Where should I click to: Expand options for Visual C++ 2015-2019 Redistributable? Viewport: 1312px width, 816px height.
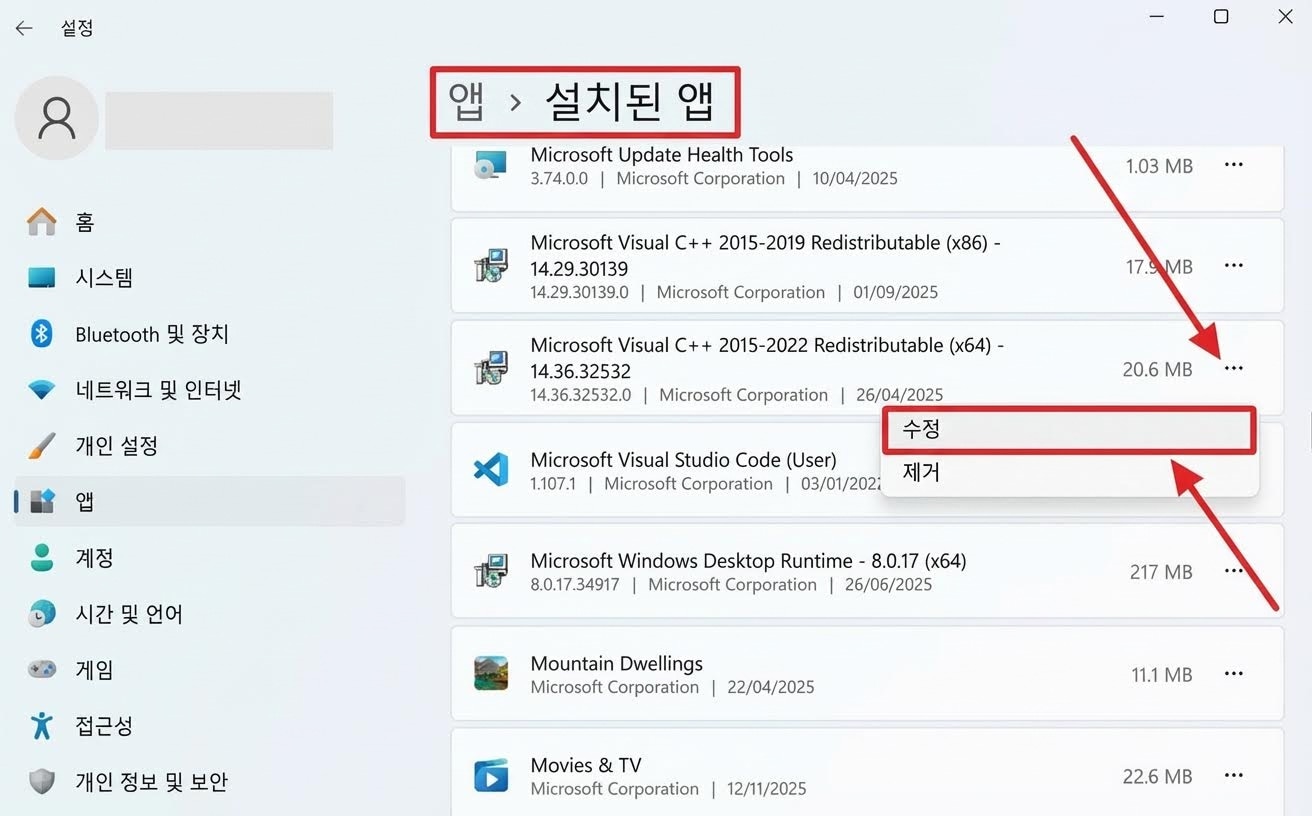1233,266
